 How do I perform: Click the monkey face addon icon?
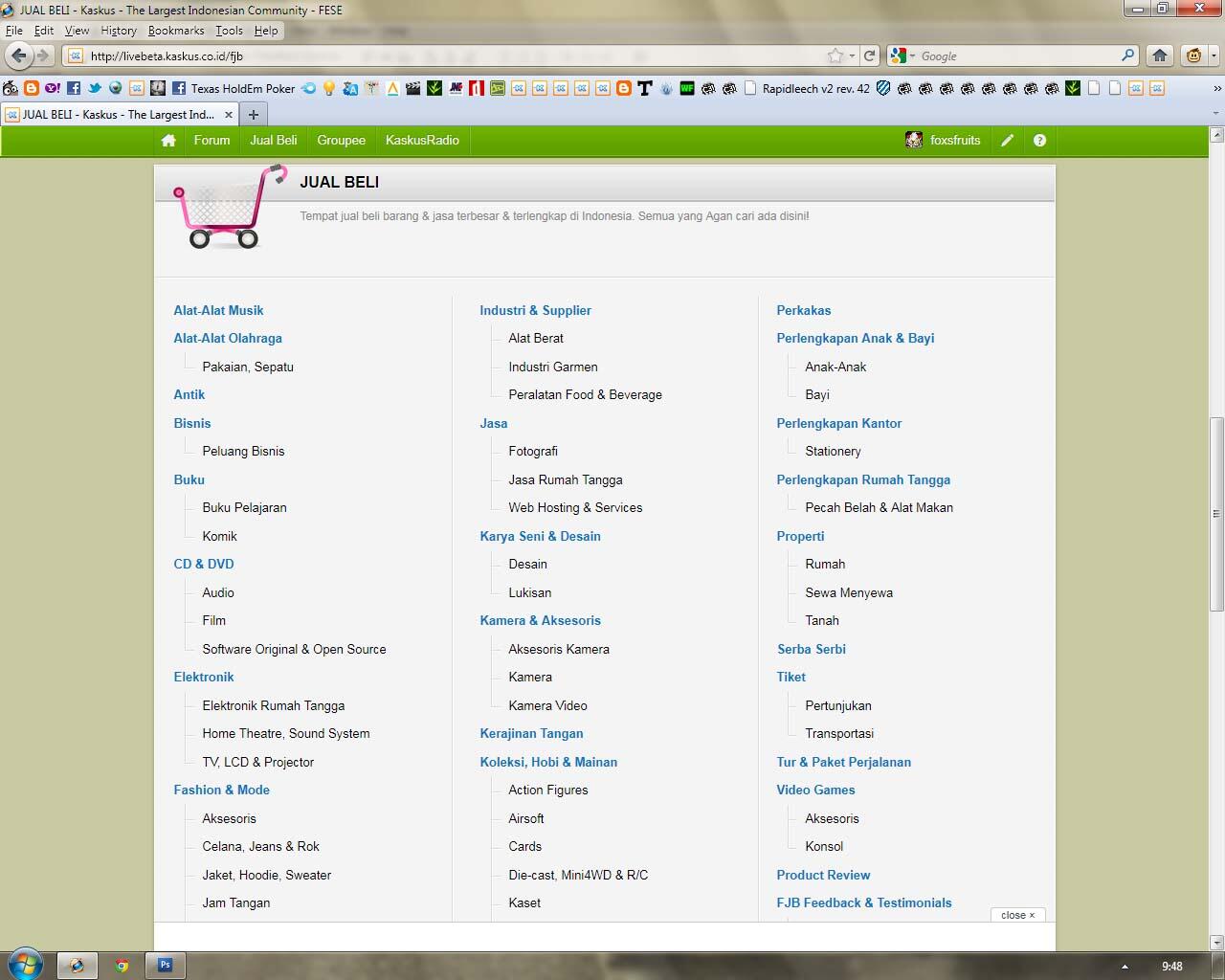pos(1193,56)
